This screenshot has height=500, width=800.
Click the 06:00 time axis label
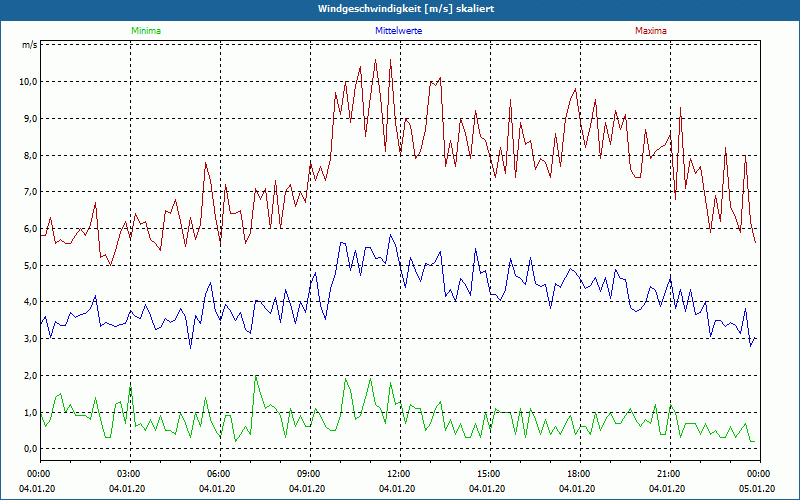click(219, 474)
